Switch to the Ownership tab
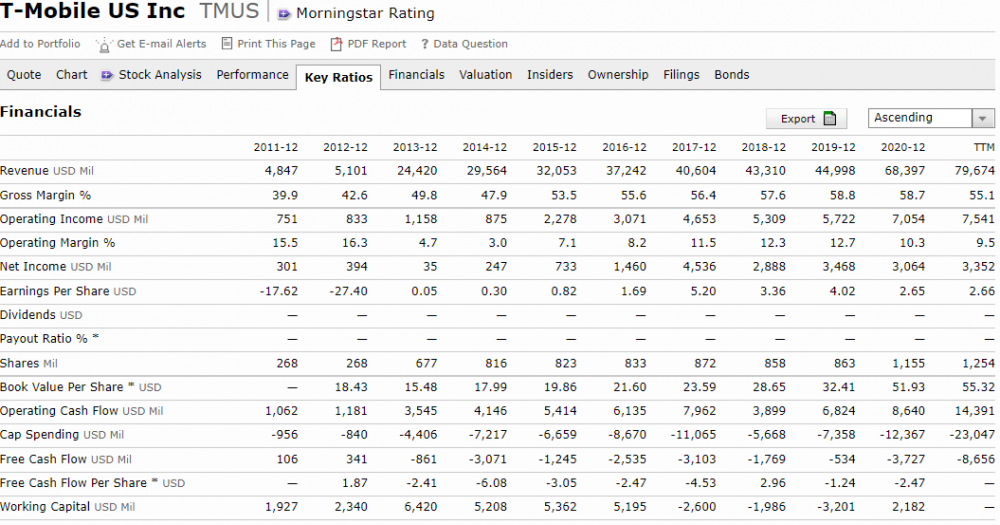 (618, 75)
